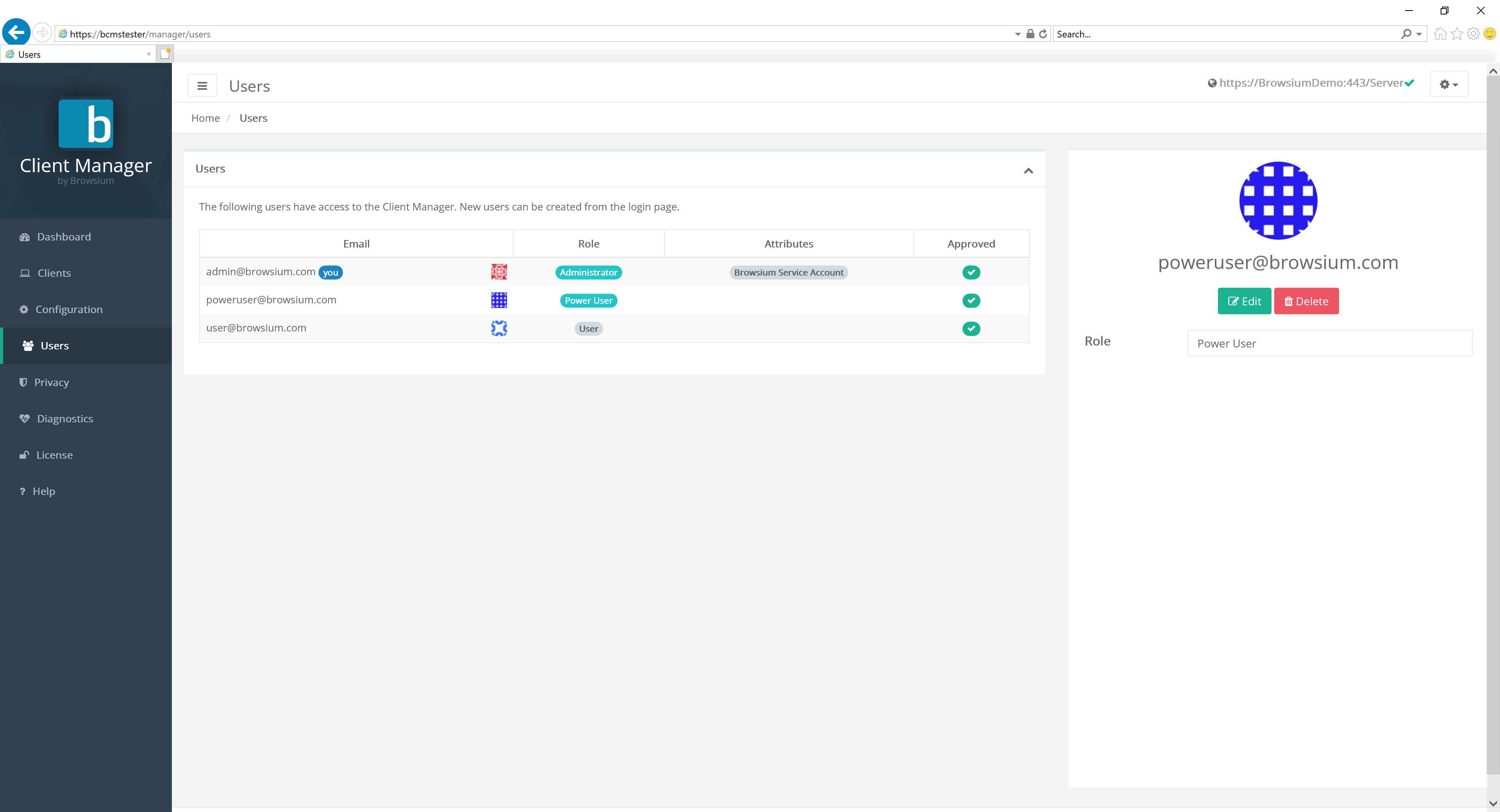Viewport: 1500px width, 812px height.
Task: Switch to the Users browser tab
Action: tap(76, 54)
